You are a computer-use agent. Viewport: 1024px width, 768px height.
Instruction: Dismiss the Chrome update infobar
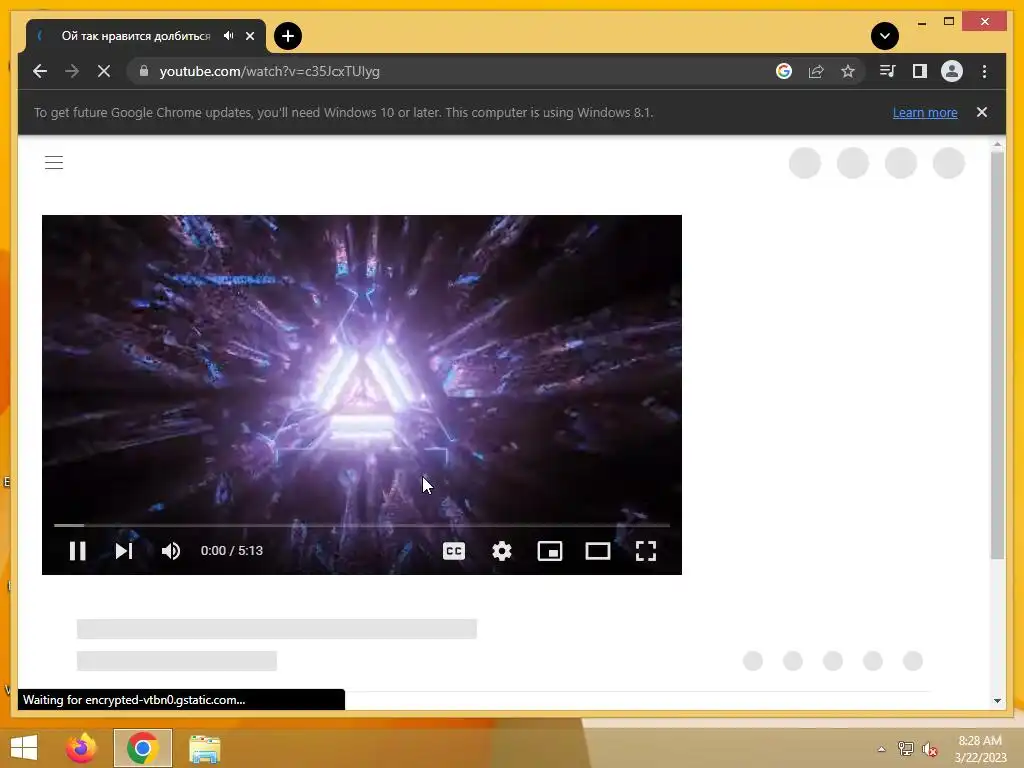coord(982,112)
